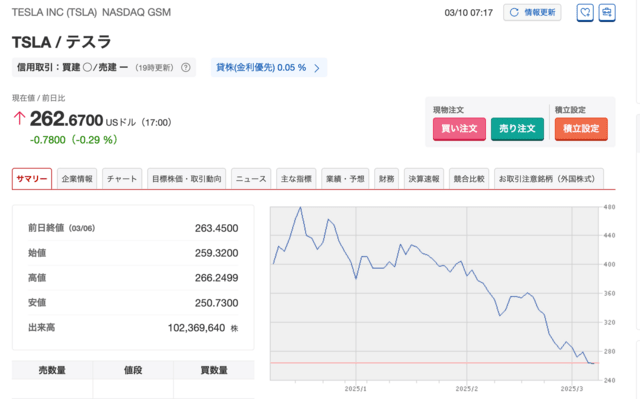640x399 pixels.
Task: Select the 主な指標 tab
Action: click(296, 179)
